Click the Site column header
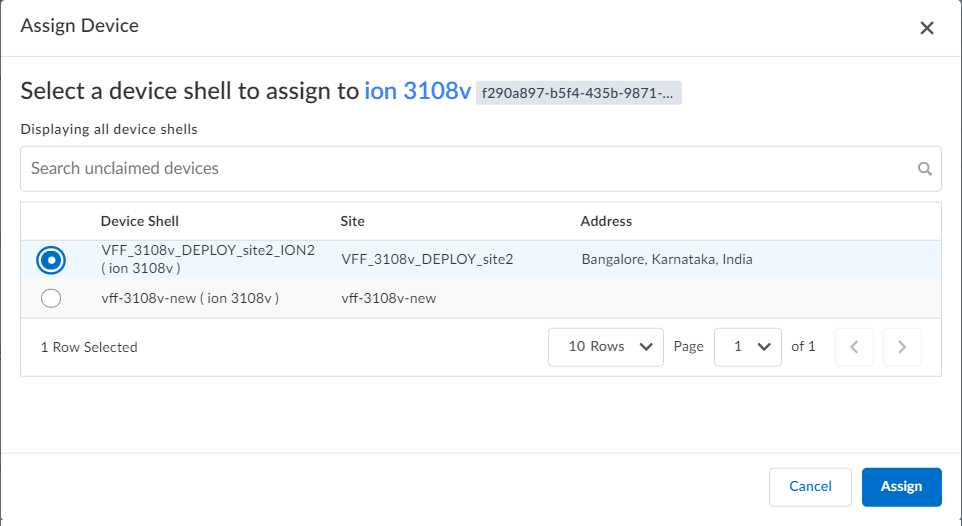The width and height of the screenshot is (962, 526). coord(353,221)
